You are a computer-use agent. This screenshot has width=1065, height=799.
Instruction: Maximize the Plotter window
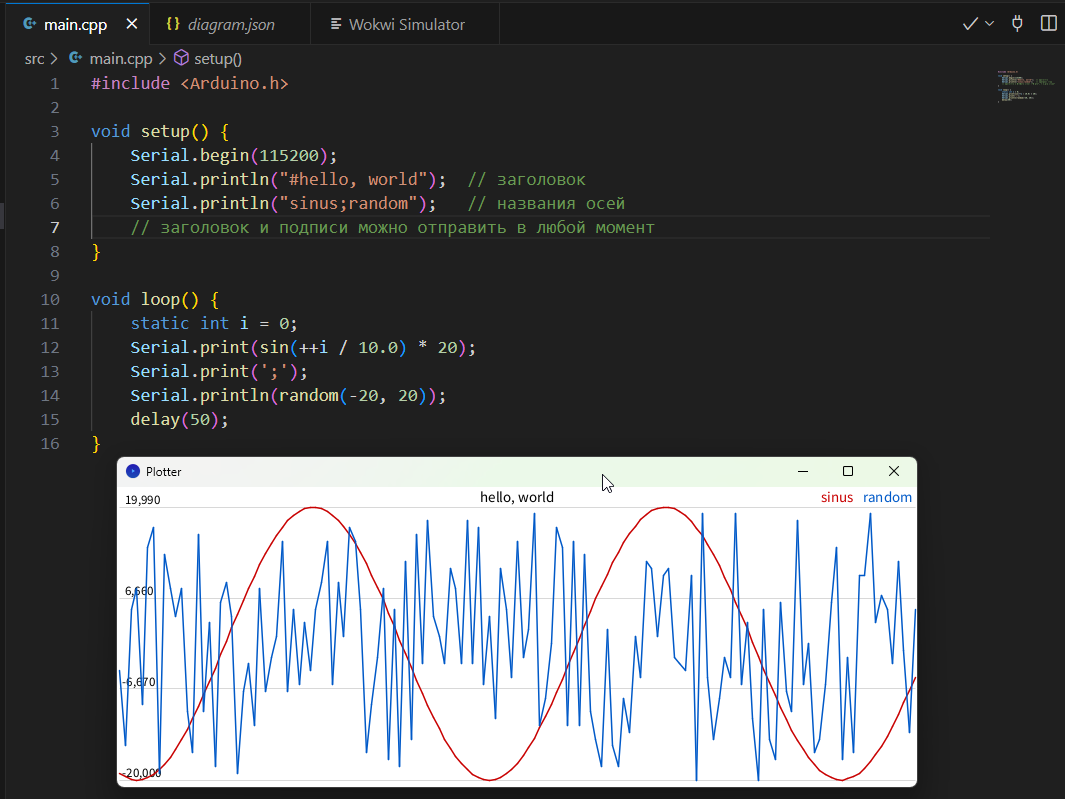click(x=848, y=472)
